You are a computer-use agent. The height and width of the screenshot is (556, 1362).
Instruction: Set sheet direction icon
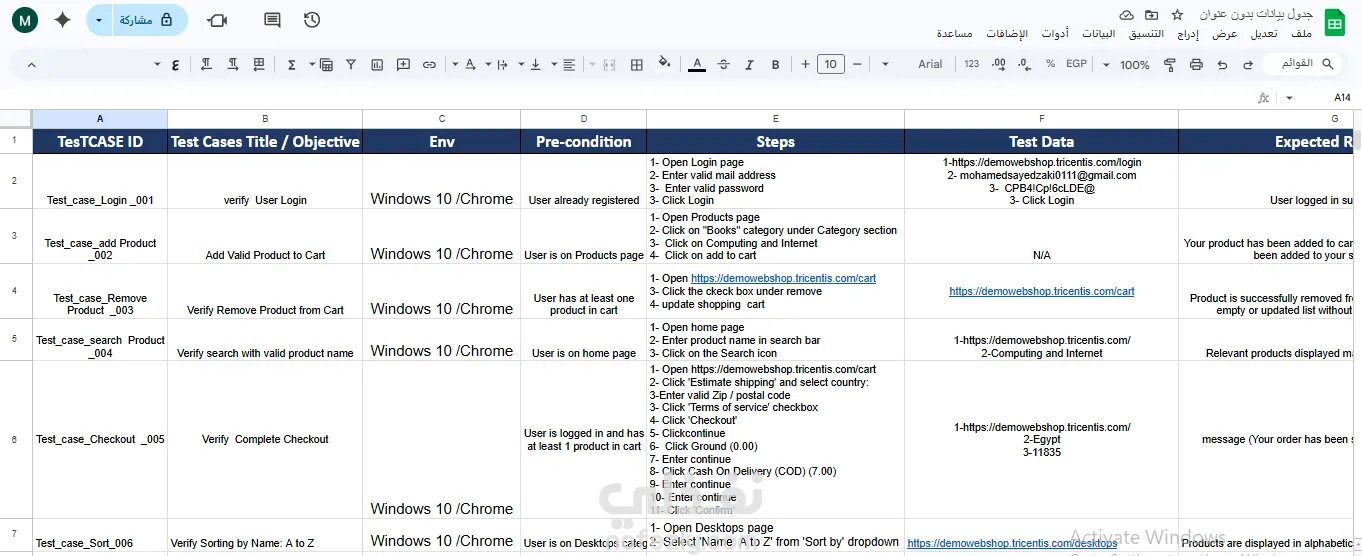[259, 64]
